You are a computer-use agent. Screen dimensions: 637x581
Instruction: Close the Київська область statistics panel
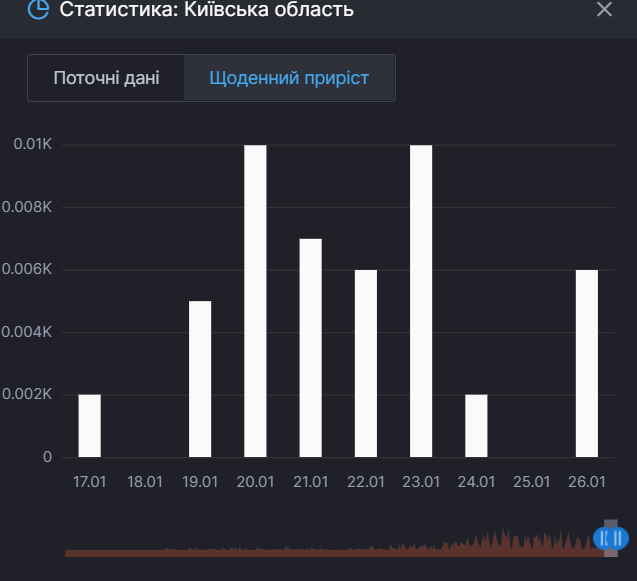604,10
